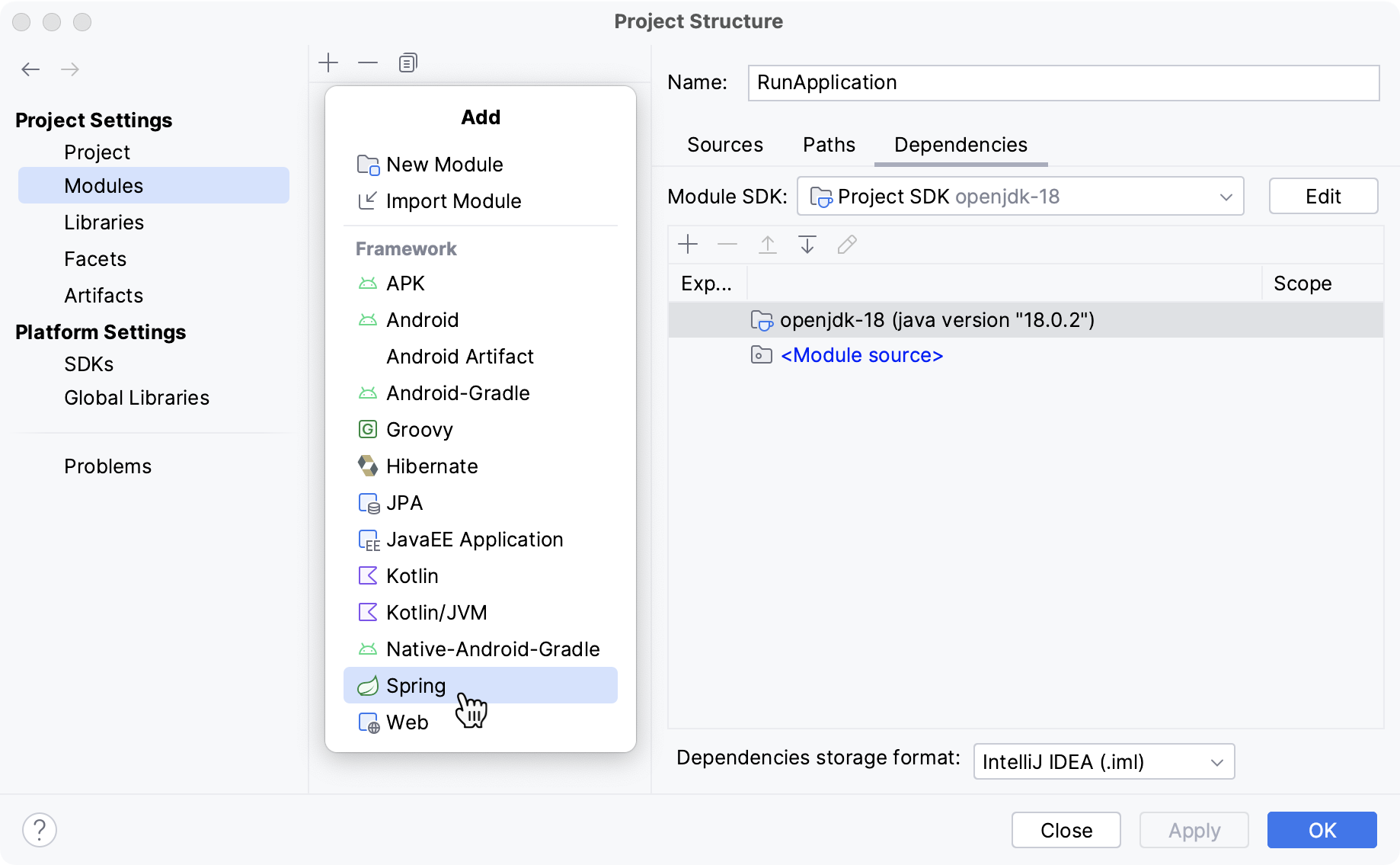Select Libraries under Project Settings
Screen dimensions: 1400x865
104,223
